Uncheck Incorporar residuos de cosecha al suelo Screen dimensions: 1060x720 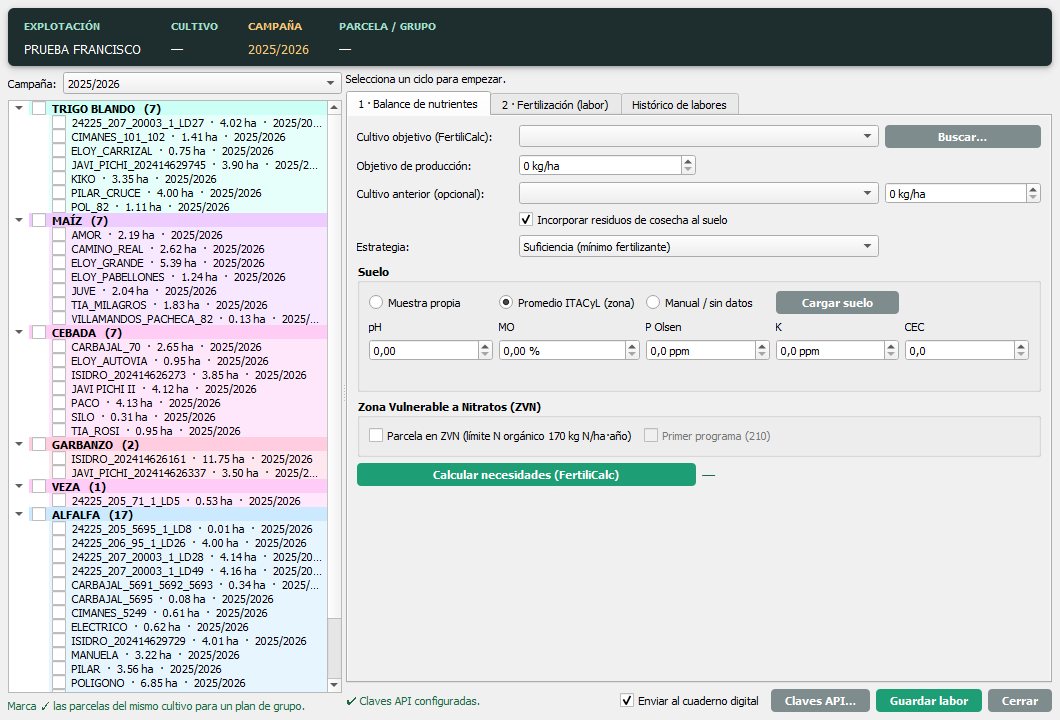pyautogui.click(x=526, y=220)
